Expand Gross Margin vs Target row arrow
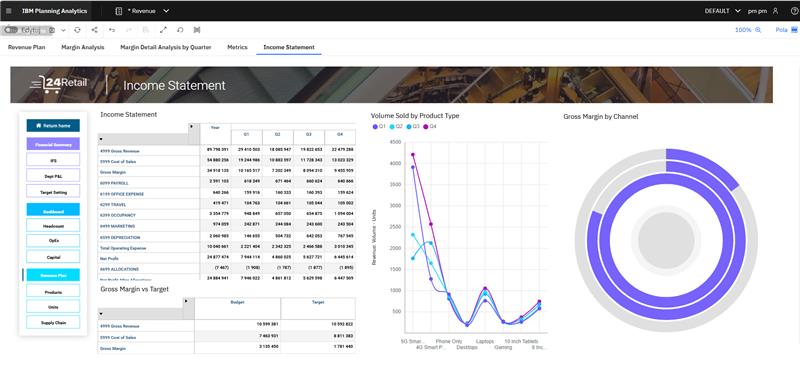 pyautogui.click(x=101, y=314)
